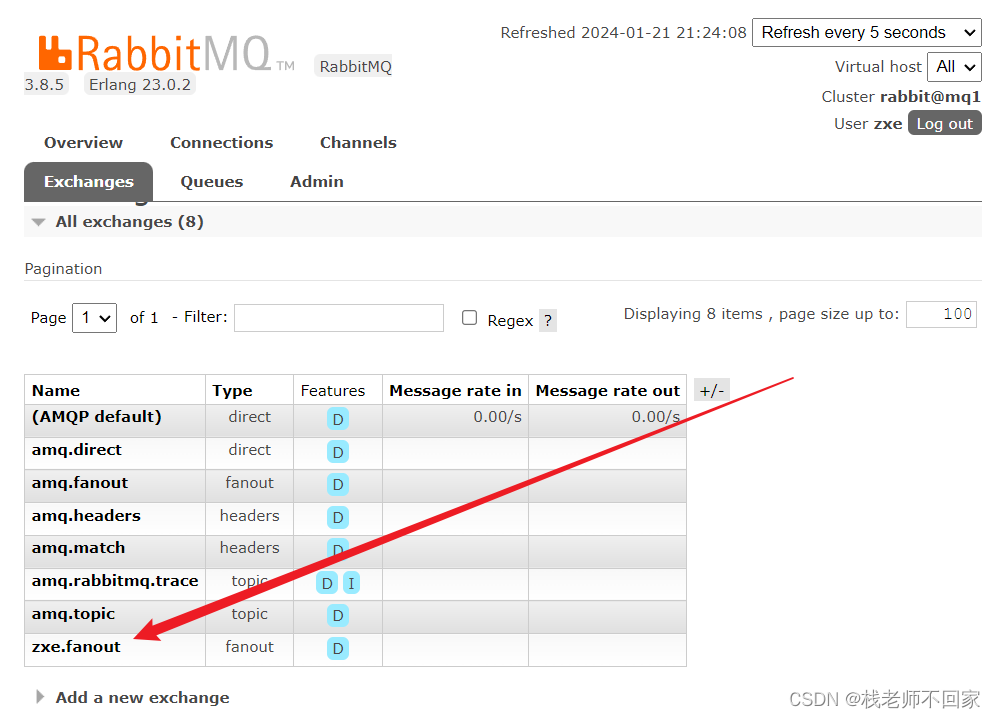The image size is (995, 718).
Task: Click the 3.8.5 version label
Action: pyautogui.click(x=44, y=85)
